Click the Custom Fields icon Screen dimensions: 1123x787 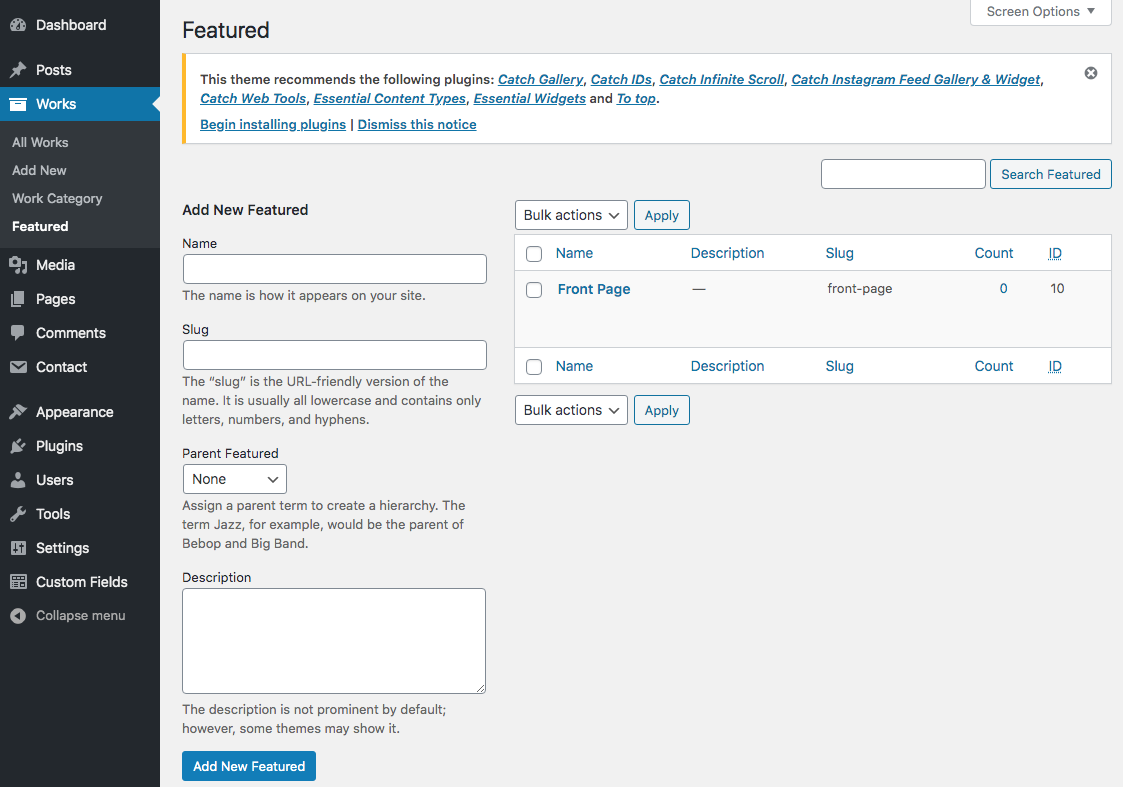[18, 581]
